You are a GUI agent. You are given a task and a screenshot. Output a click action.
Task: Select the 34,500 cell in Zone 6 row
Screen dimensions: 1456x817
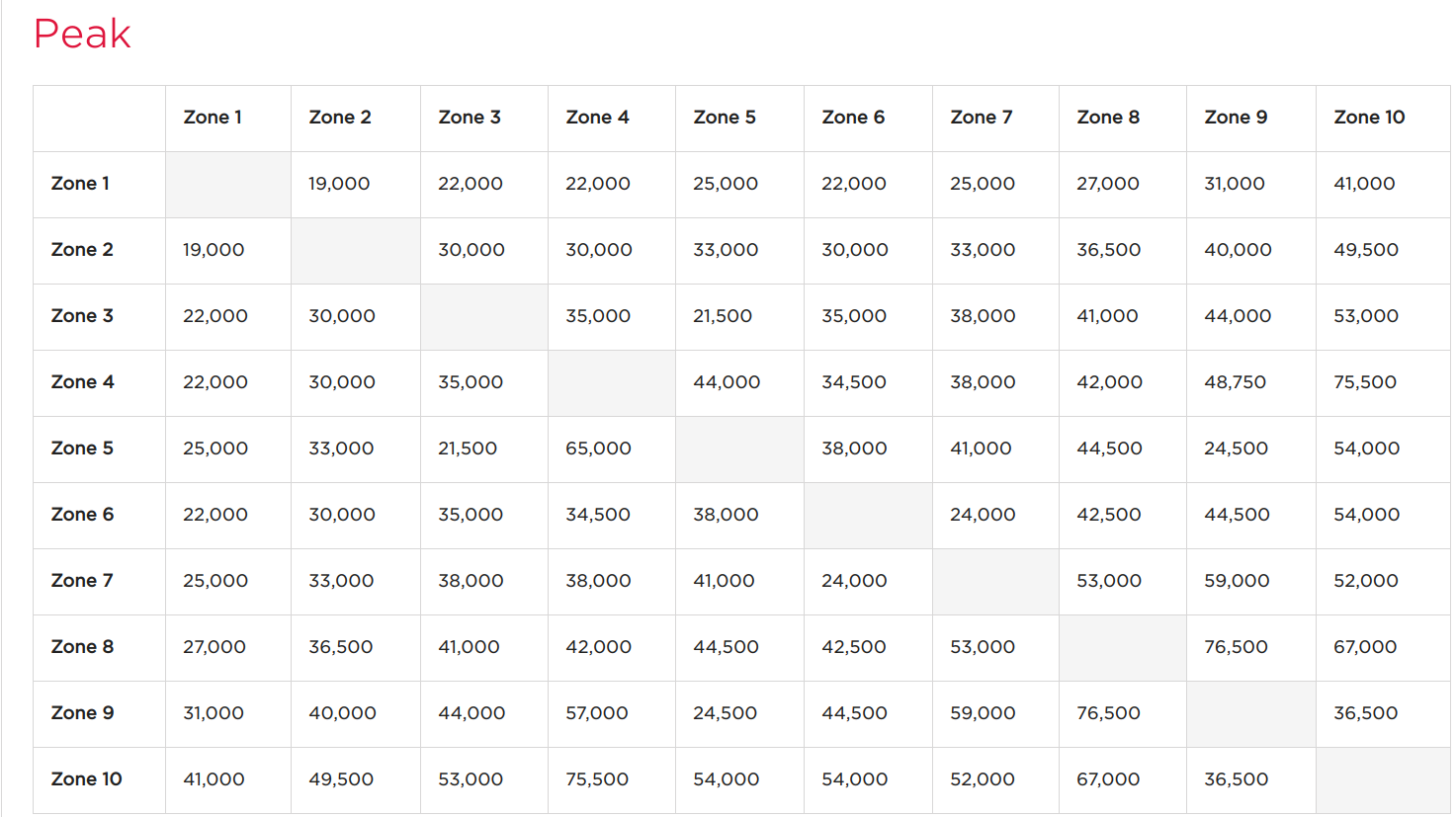coord(598,515)
